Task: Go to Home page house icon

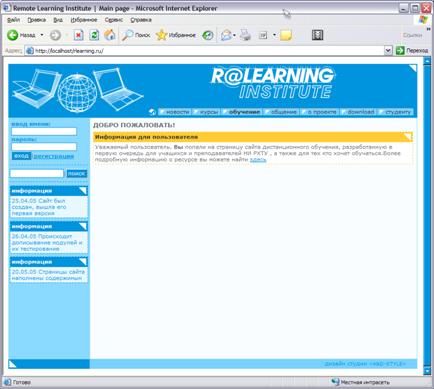Action: coord(110,35)
